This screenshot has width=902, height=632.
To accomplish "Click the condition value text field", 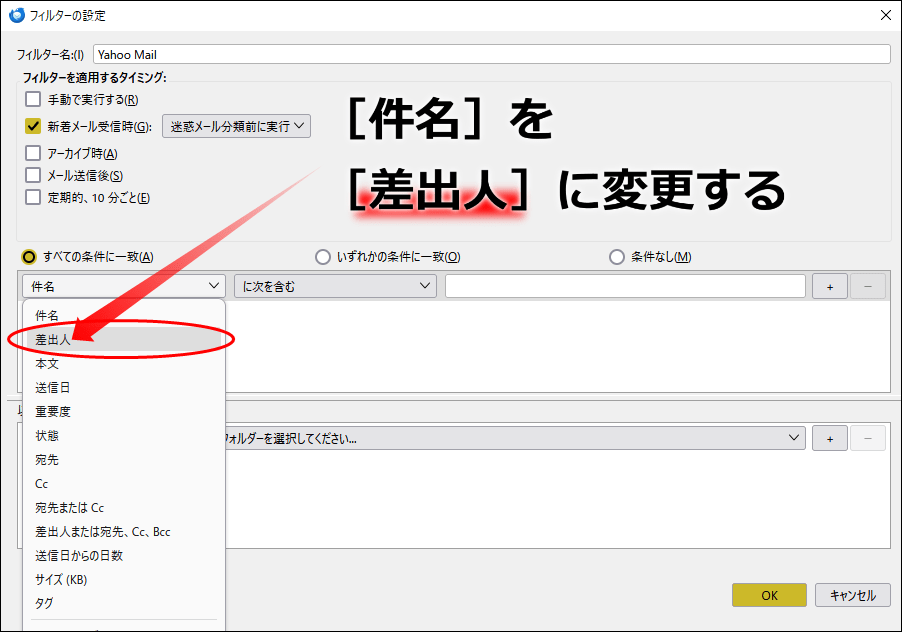I will pos(625,286).
